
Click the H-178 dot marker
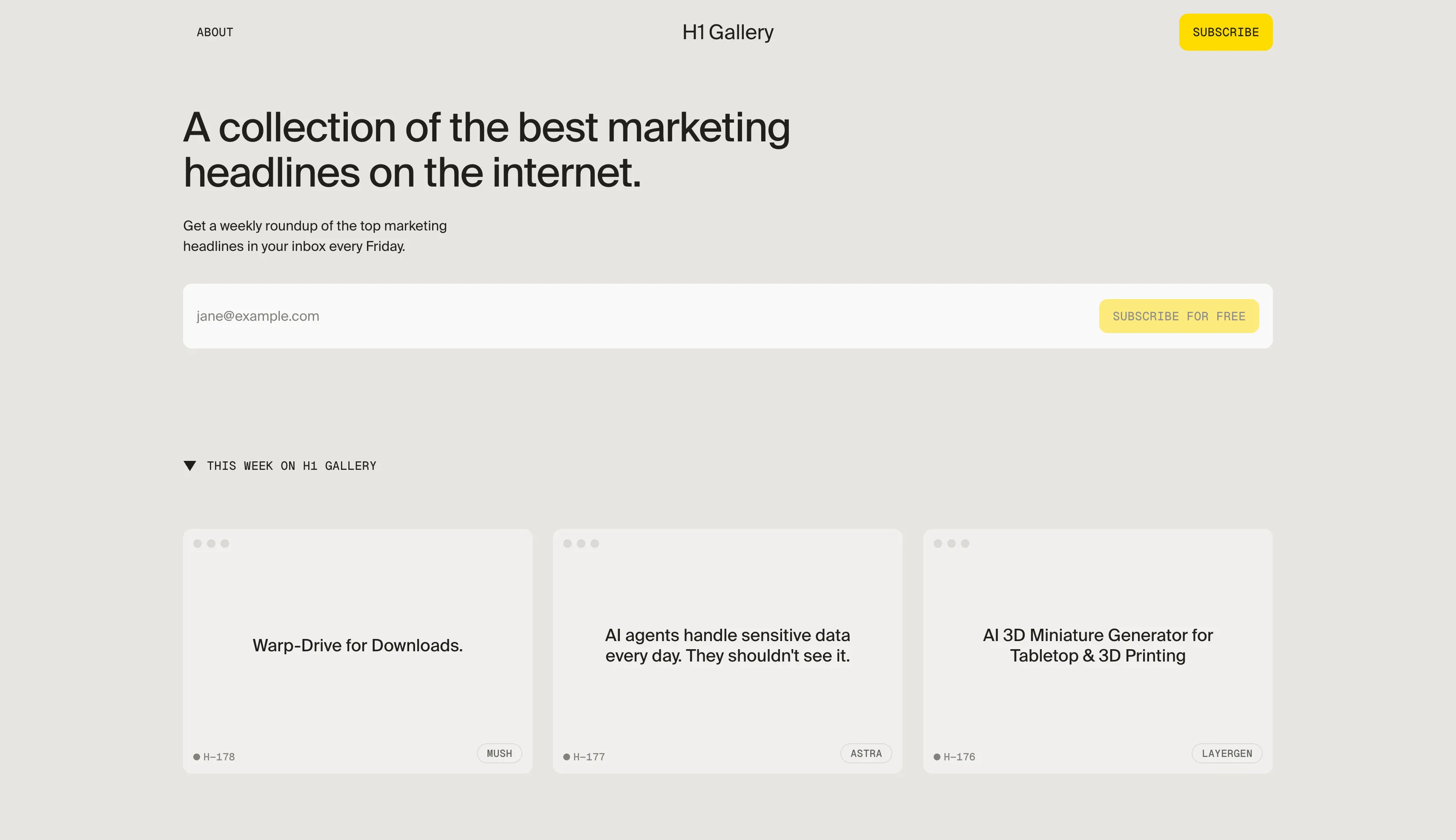tap(197, 757)
